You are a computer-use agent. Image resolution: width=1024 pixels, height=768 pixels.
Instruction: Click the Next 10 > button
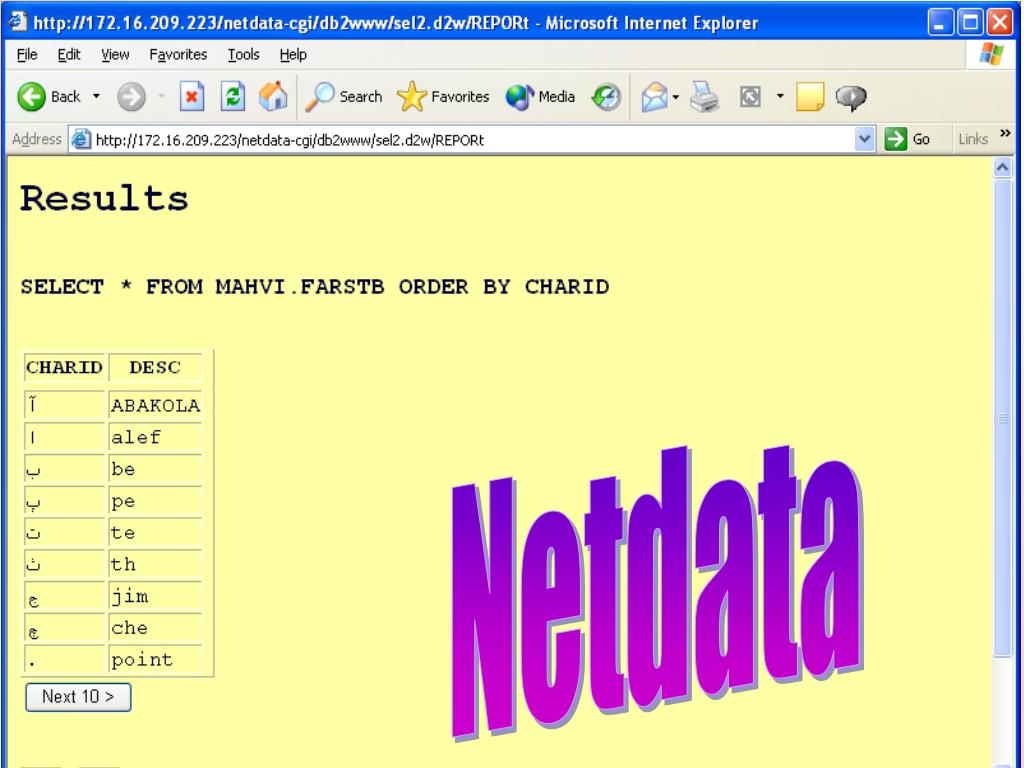(x=78, y=697)
